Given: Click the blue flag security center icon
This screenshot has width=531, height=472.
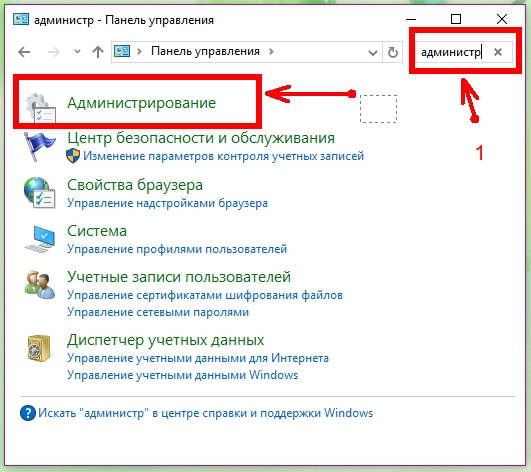Looking at the screenshot, I should pyautogui.click(x=40, y=146).
